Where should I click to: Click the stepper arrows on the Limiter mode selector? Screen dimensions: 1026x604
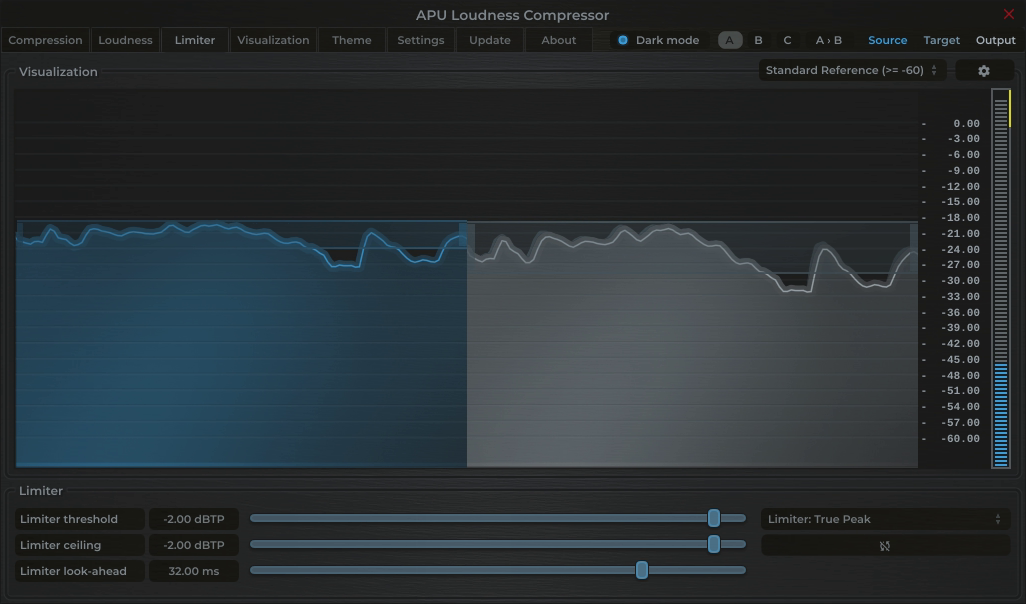pyautogui.click(x=997, y=519)
